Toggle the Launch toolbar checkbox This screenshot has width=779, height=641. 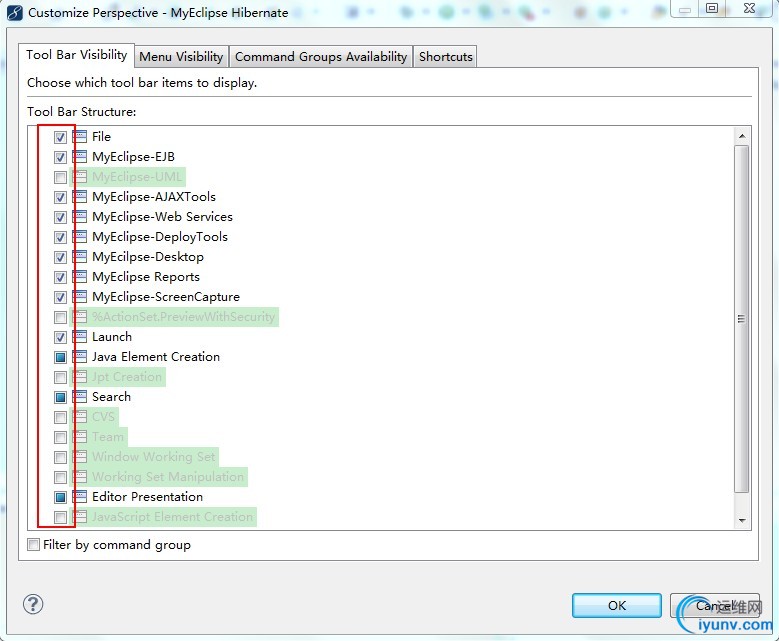click(x=60, y=337)
